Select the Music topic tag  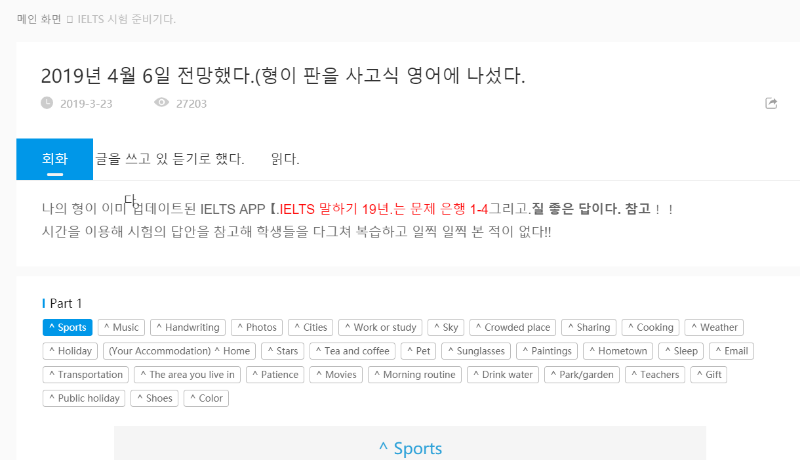pyautogui.click(x=121, y=327)
